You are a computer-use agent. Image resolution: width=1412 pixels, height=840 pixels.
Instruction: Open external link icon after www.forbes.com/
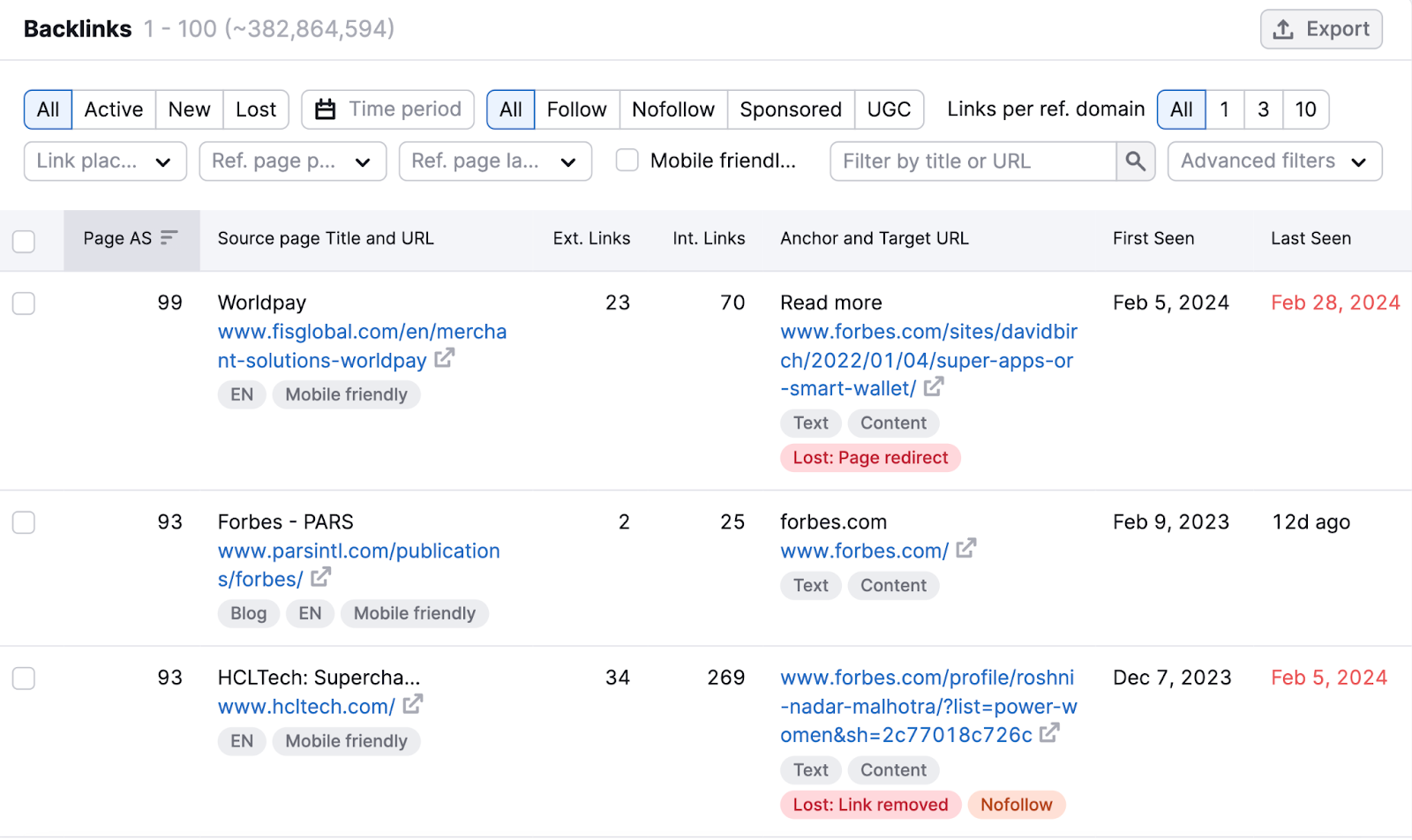click(966, 549)
